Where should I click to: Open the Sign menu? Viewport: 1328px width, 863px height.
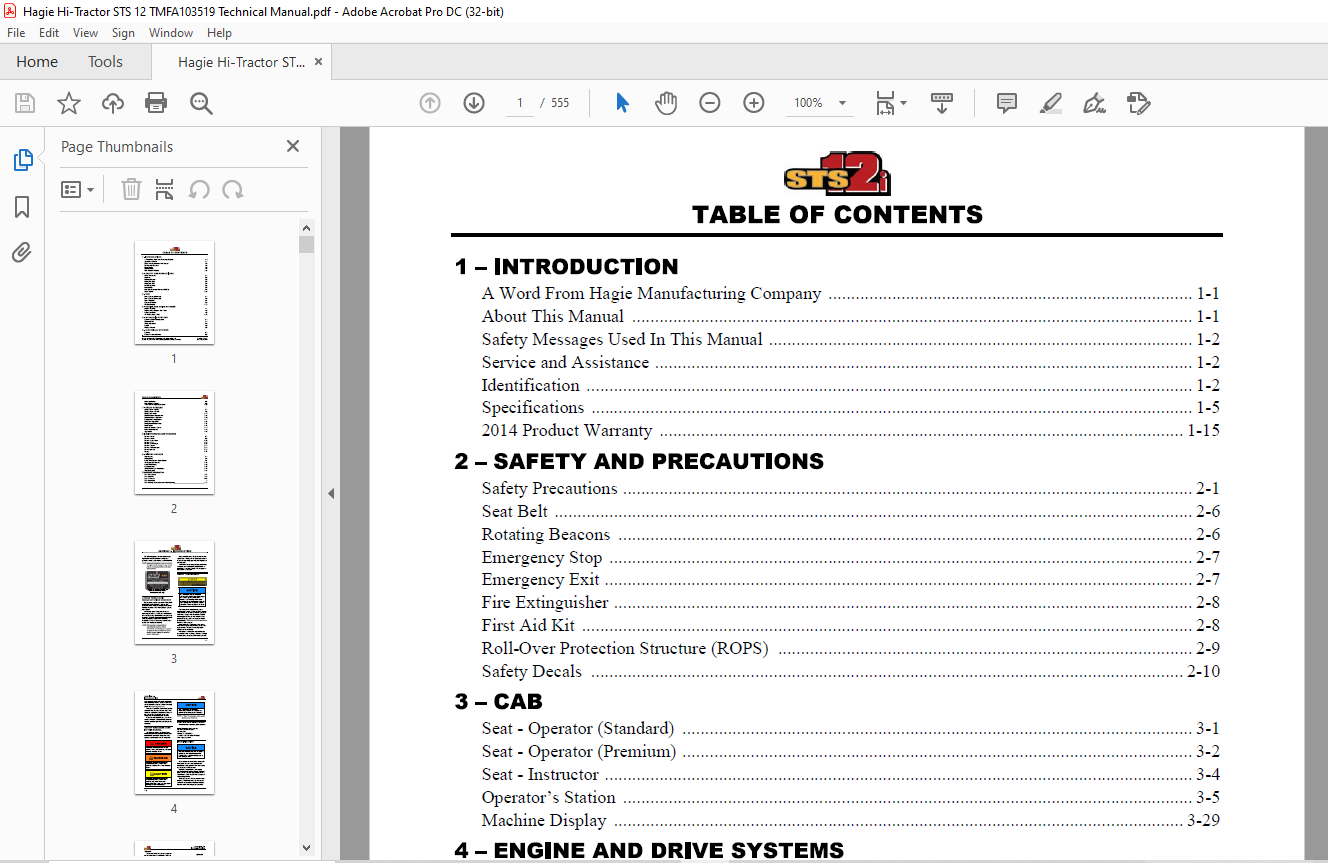click(x=123, y=33)
